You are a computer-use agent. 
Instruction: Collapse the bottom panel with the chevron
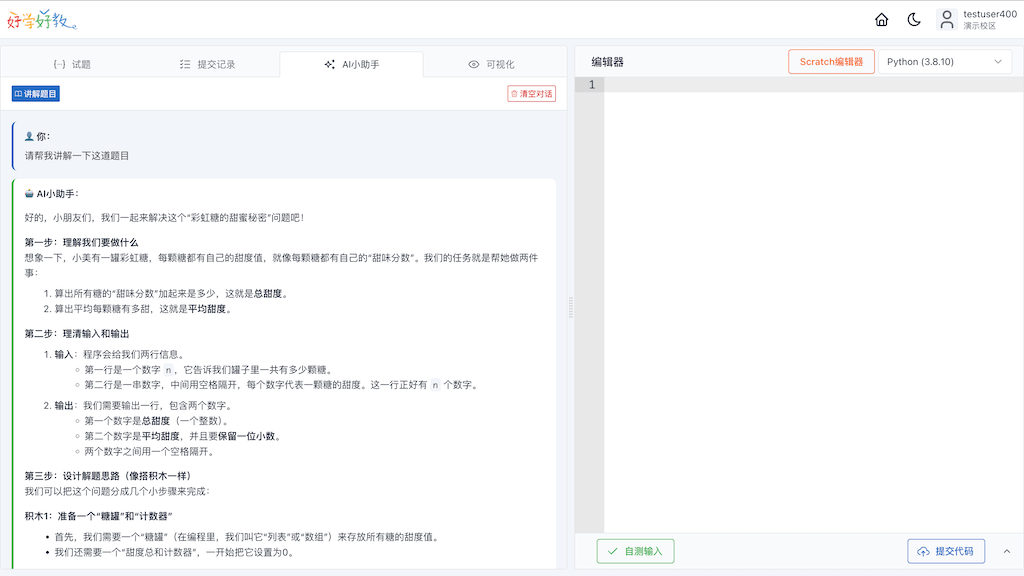pyautogui.click(x=1006, y=551)
